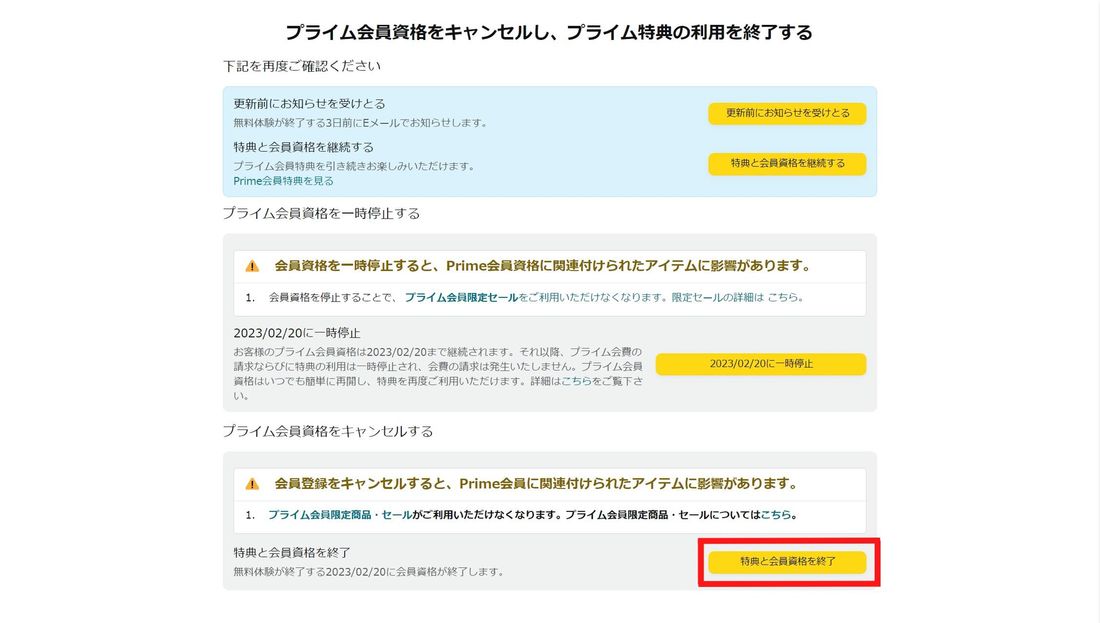This screenshot has height=623, width=1100.
Task: Click the warning icon beside 会員資格を一時停止すると
Action: 252,267
